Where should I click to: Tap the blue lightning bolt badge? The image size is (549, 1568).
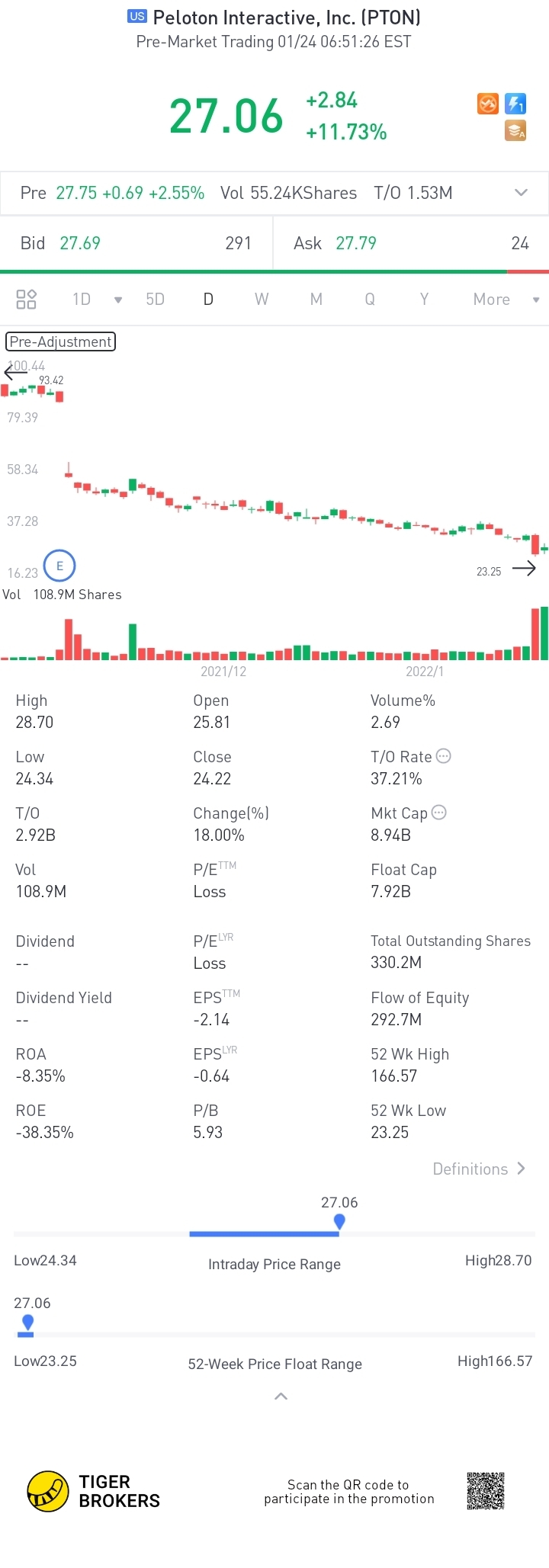tap(515, 104)
